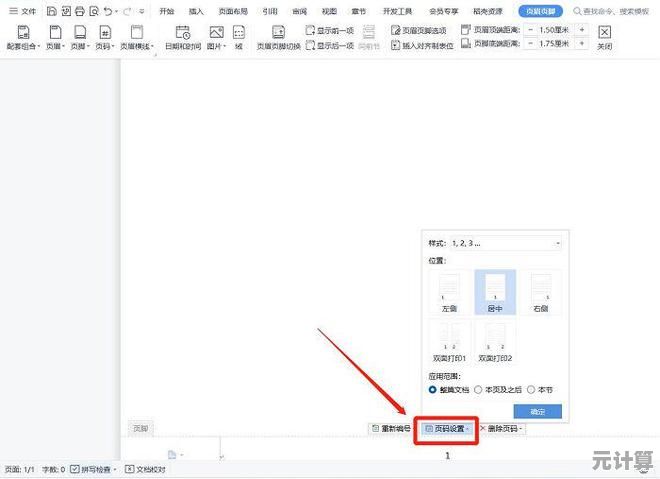
Task: Select 整篇文档 (whole document) radio button
Action: [x=433, y=390]
